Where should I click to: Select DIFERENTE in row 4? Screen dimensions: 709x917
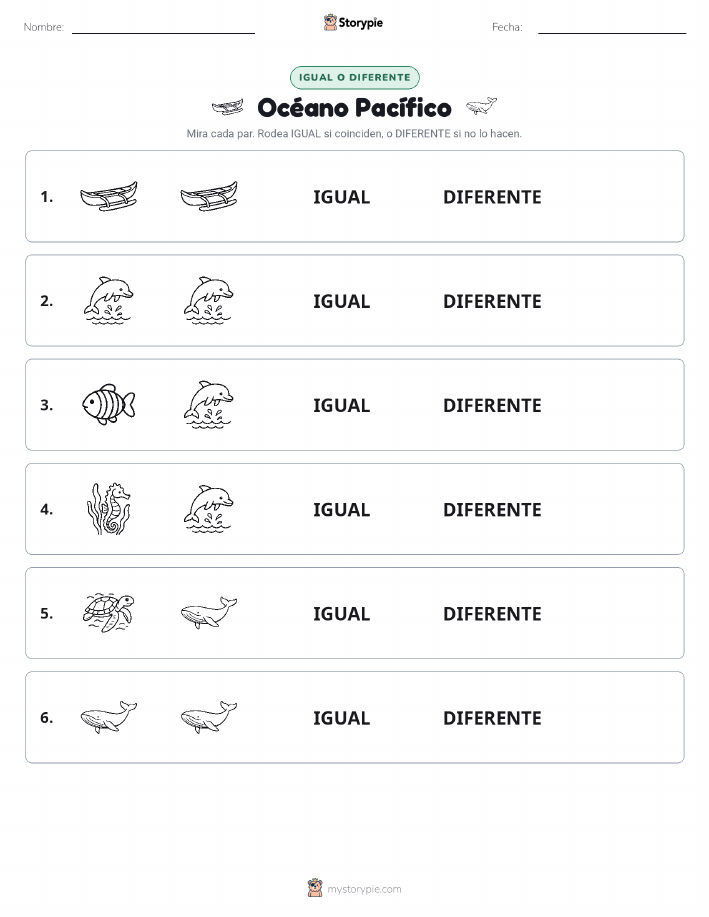(x=492, y=509)
